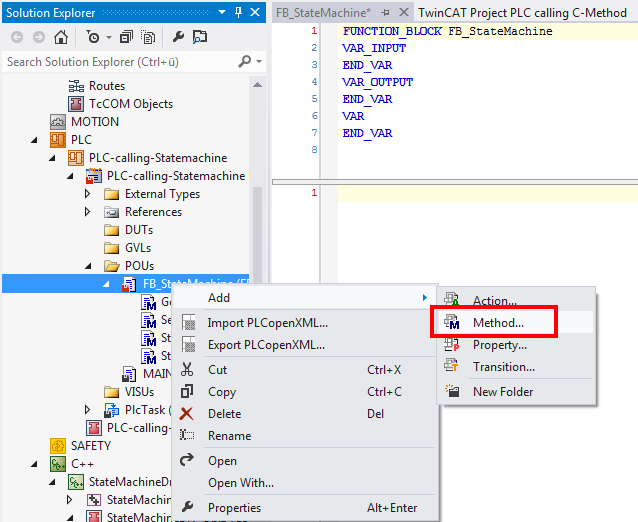Image resolution: width=638 pixels, height=522 pixels.
Task: Click the VAR_INPUT declaration line
Action: (x=374, y=48)
